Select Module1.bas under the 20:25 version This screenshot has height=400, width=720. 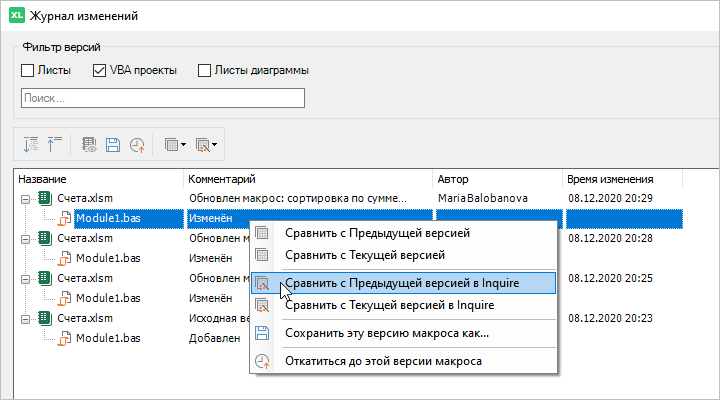click(108, 298)
